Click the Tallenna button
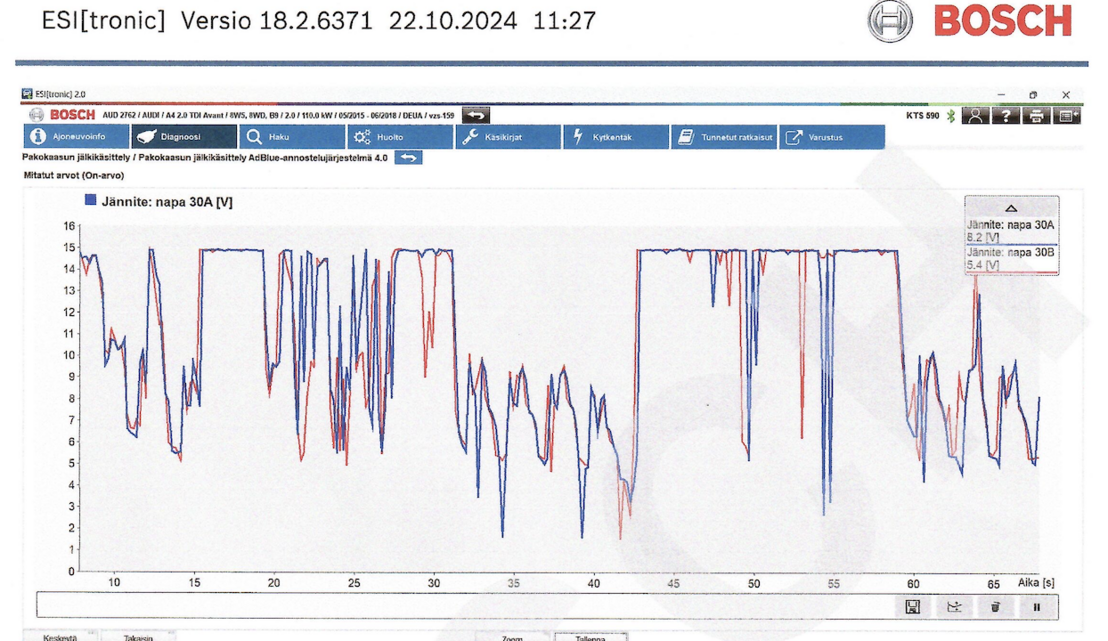Image resolution: width=1108 pixels, height=641 pixels. pos(590,637)
